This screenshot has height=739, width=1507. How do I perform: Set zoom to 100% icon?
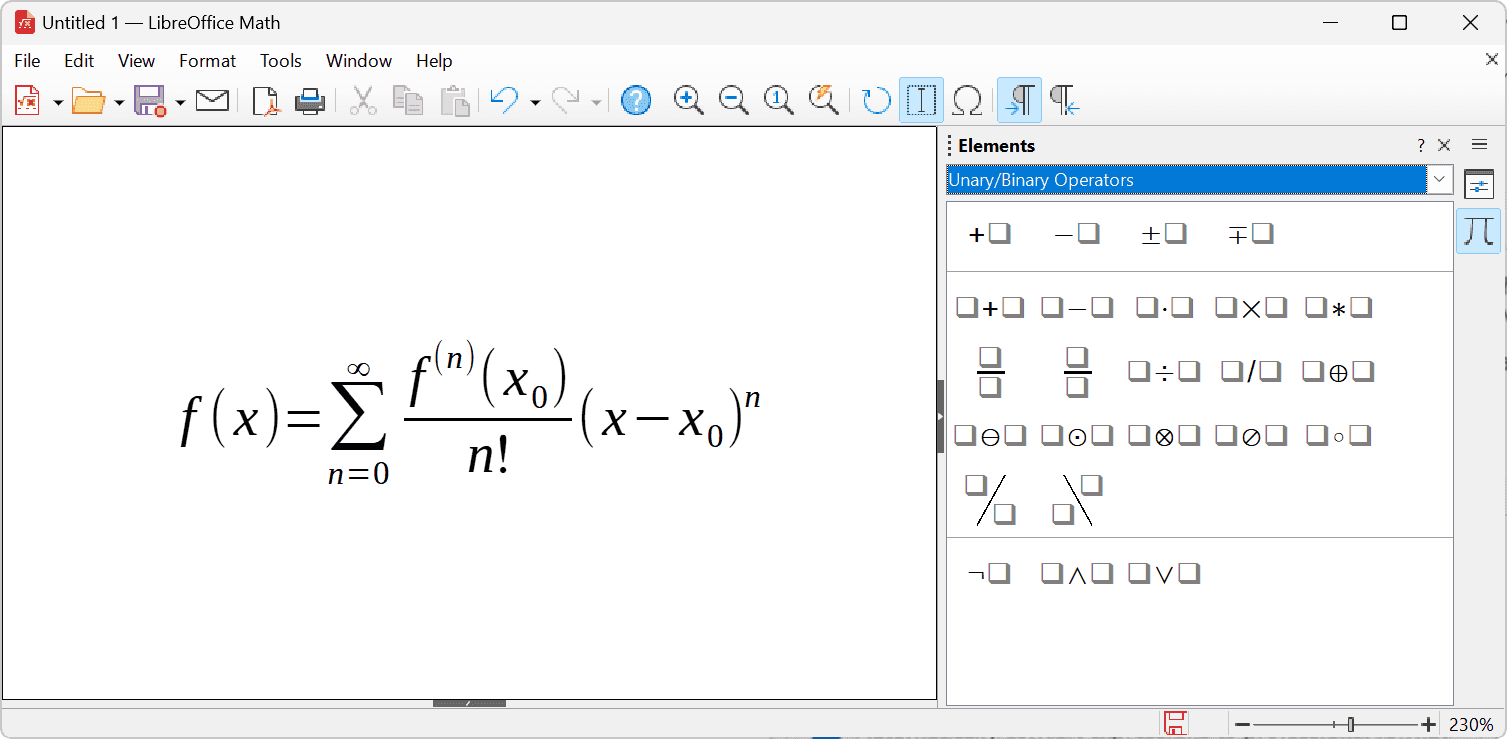click(x=778, y=100)
